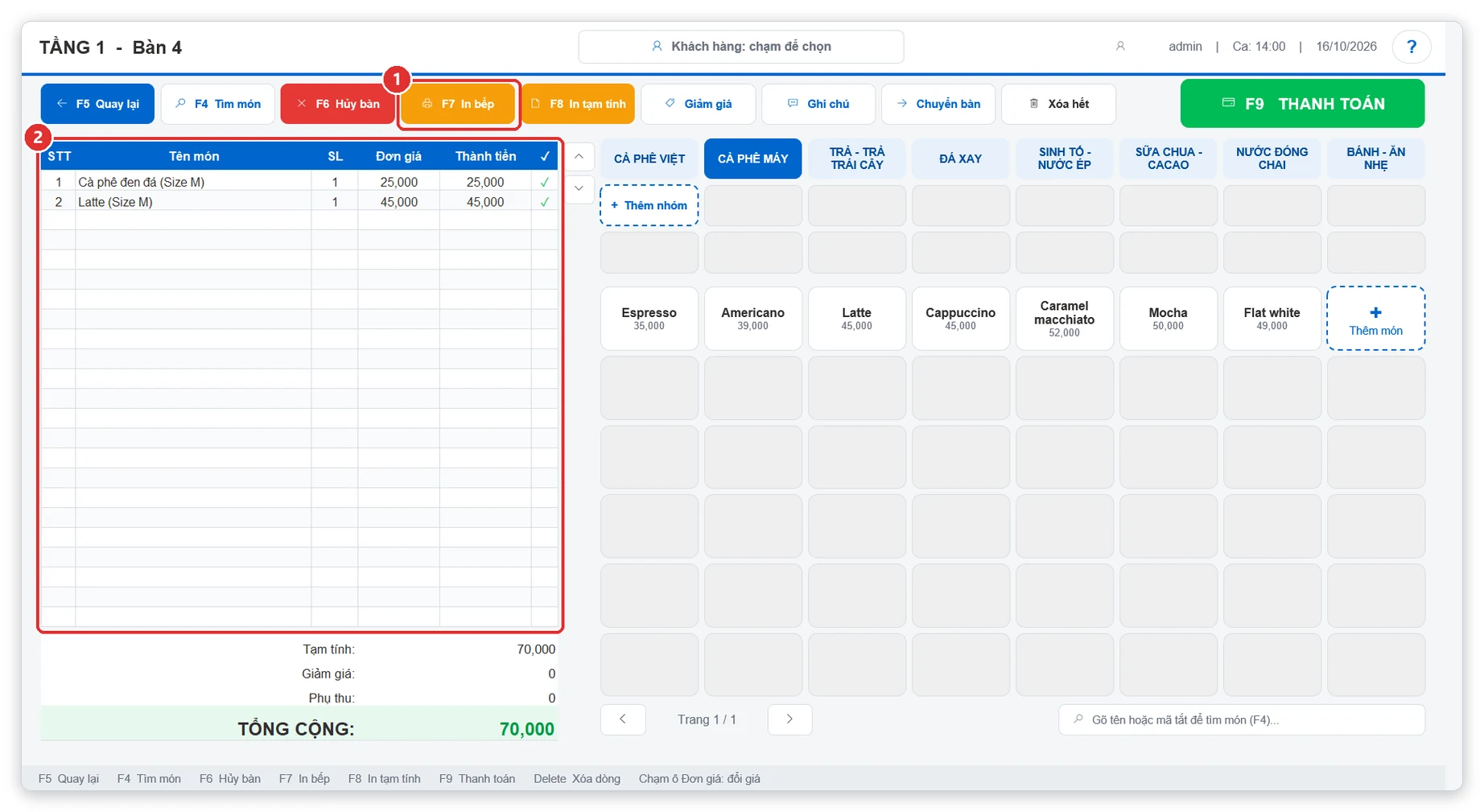Screen dimensions: 1484x812
Task: Apply discount with Giảm giá button
Action: 698,104
